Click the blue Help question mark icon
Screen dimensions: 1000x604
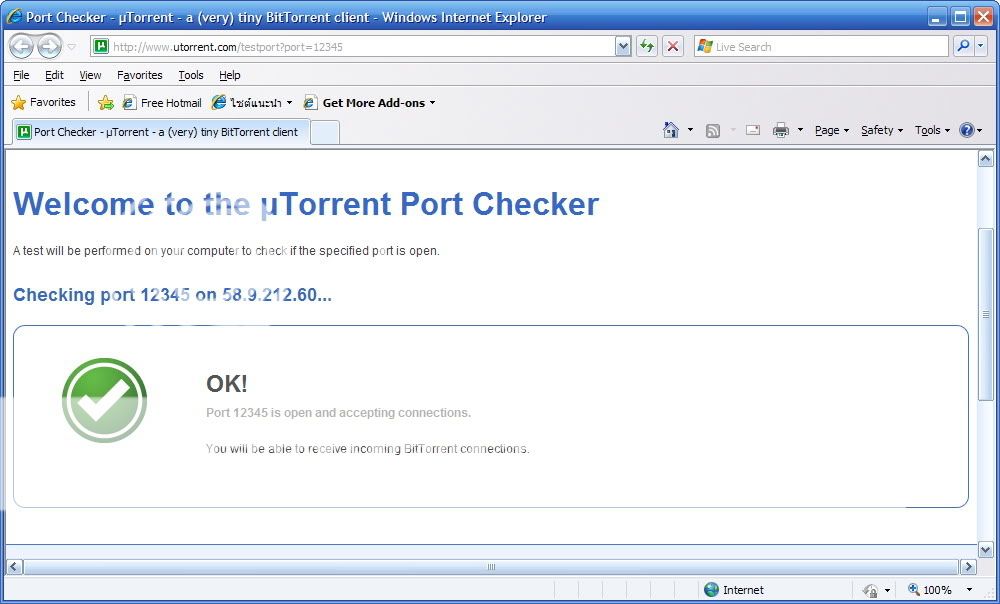coord(967,130)
